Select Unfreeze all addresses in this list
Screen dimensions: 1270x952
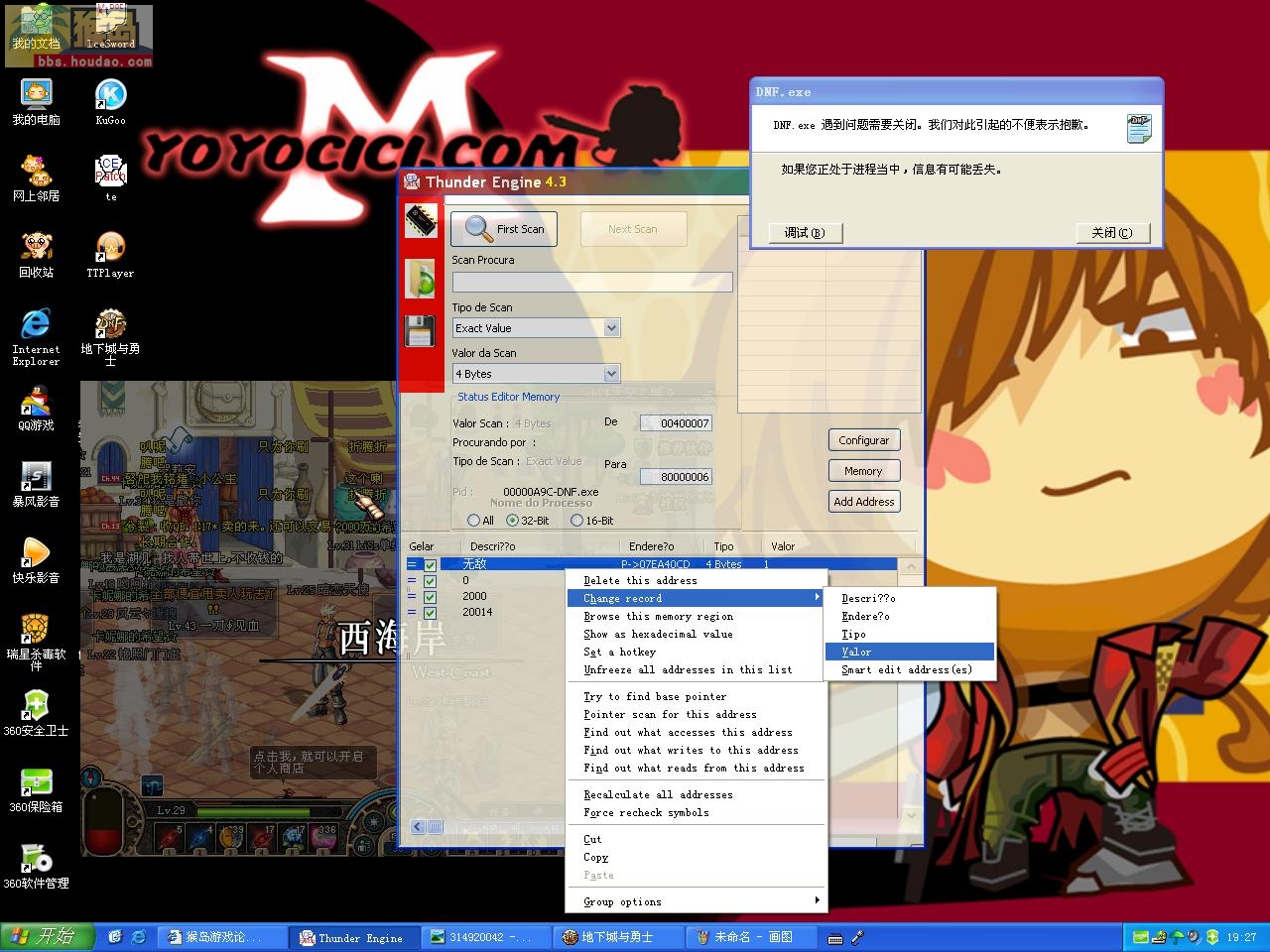coord(697,669)
